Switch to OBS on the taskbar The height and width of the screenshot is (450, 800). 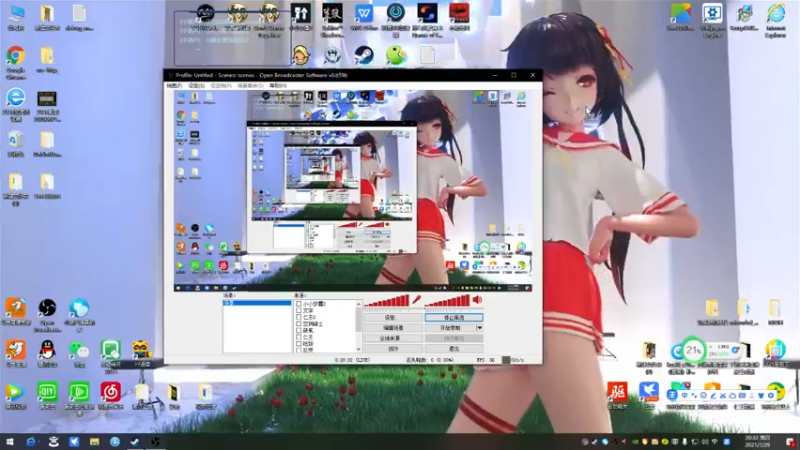[x=156, y=441]
